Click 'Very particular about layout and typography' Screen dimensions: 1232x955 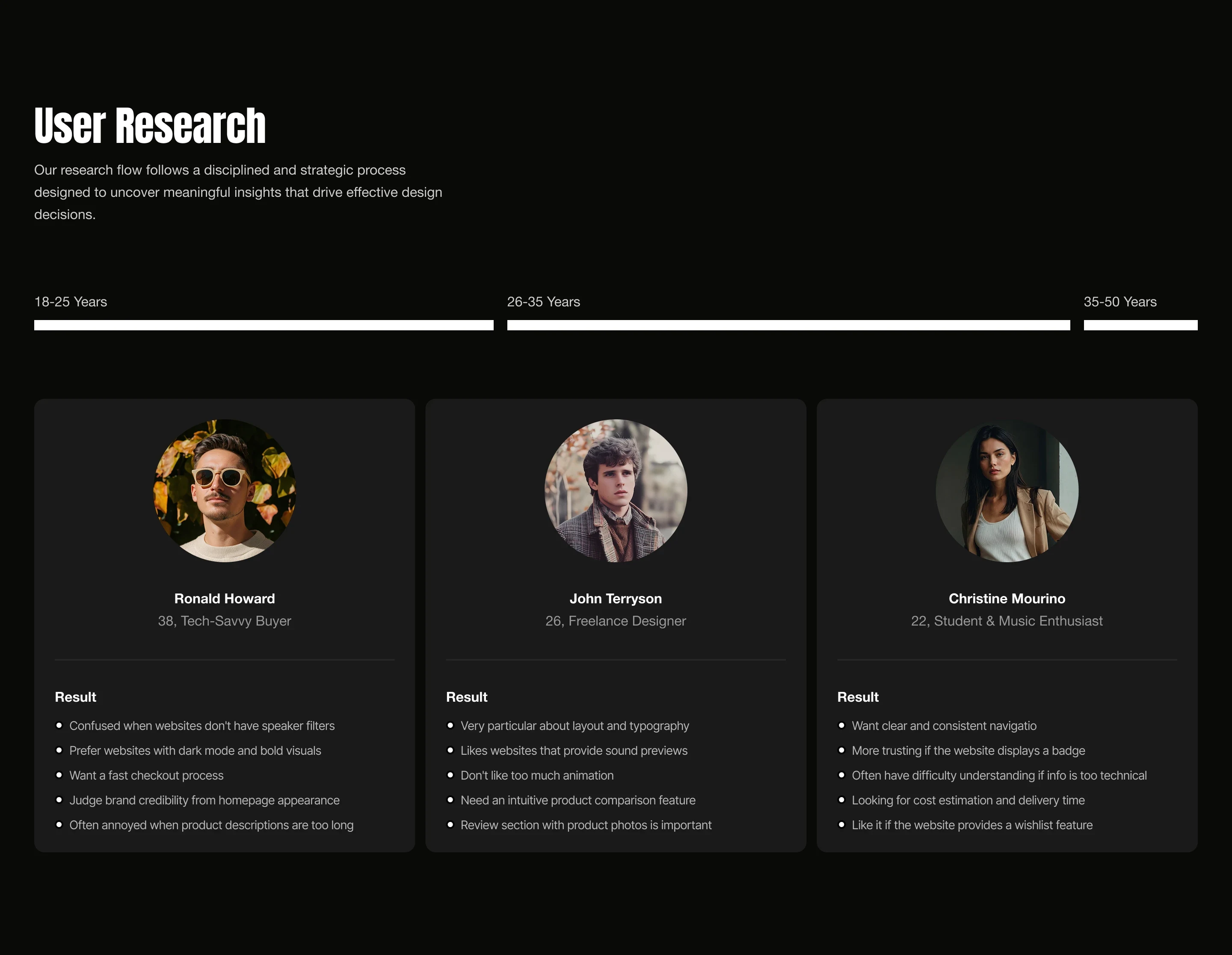pos(575,726)
